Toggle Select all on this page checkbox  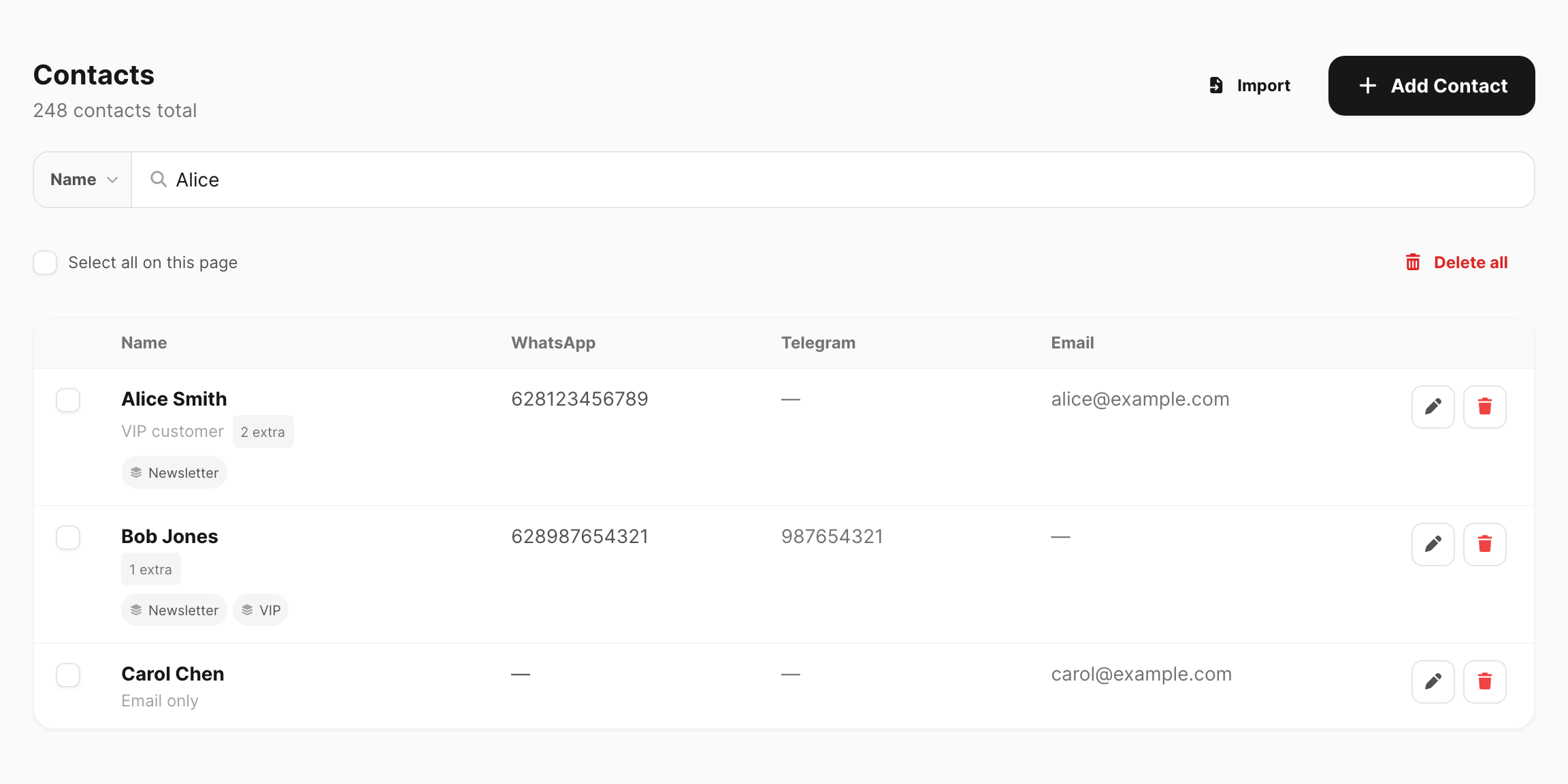click(45, 263)
